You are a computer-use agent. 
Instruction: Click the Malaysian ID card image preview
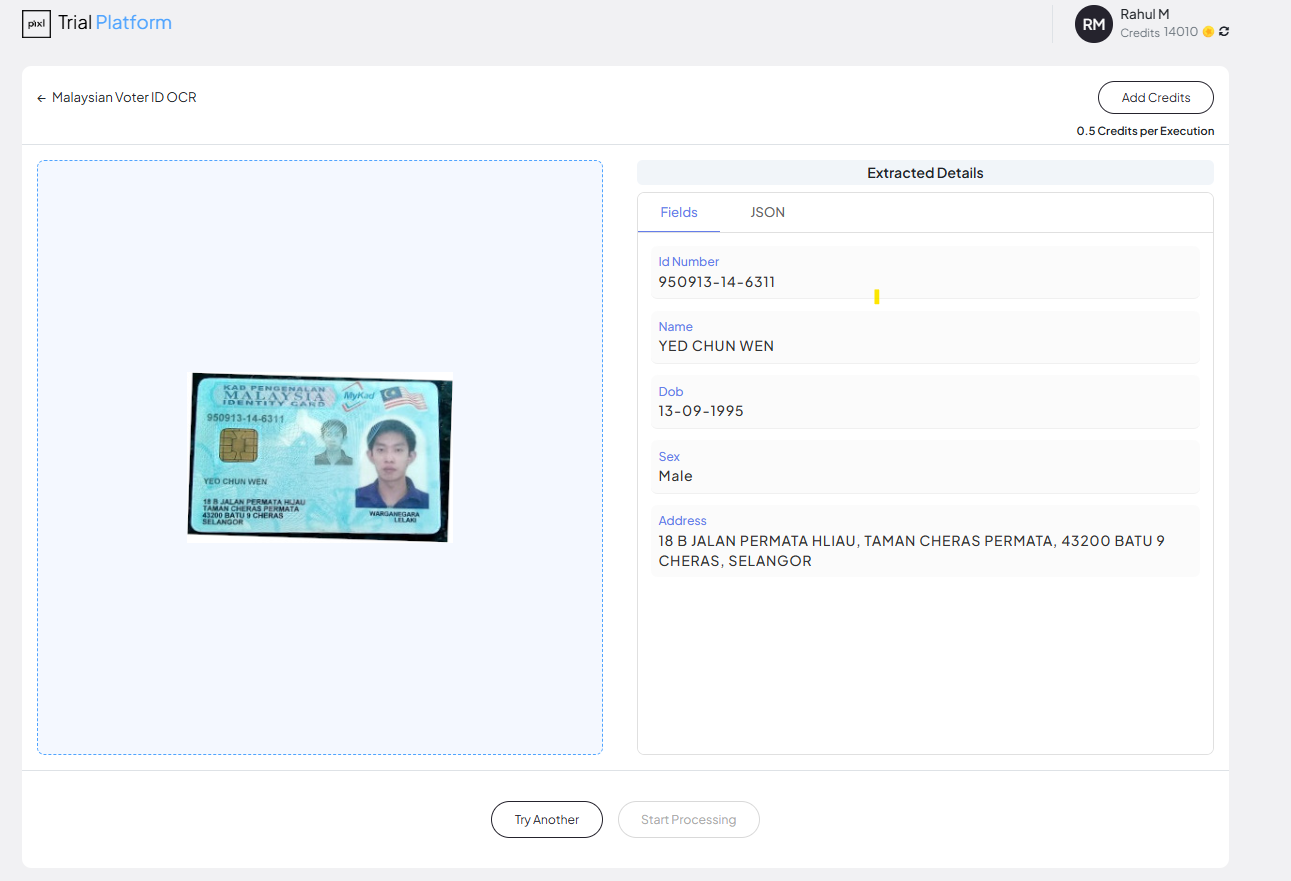coord(320,455)
